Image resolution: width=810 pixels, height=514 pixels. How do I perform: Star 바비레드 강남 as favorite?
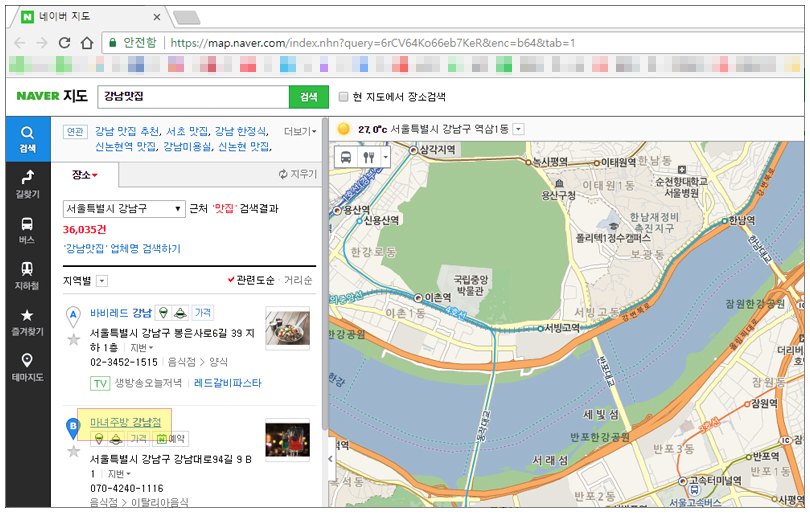click(74, 339)
